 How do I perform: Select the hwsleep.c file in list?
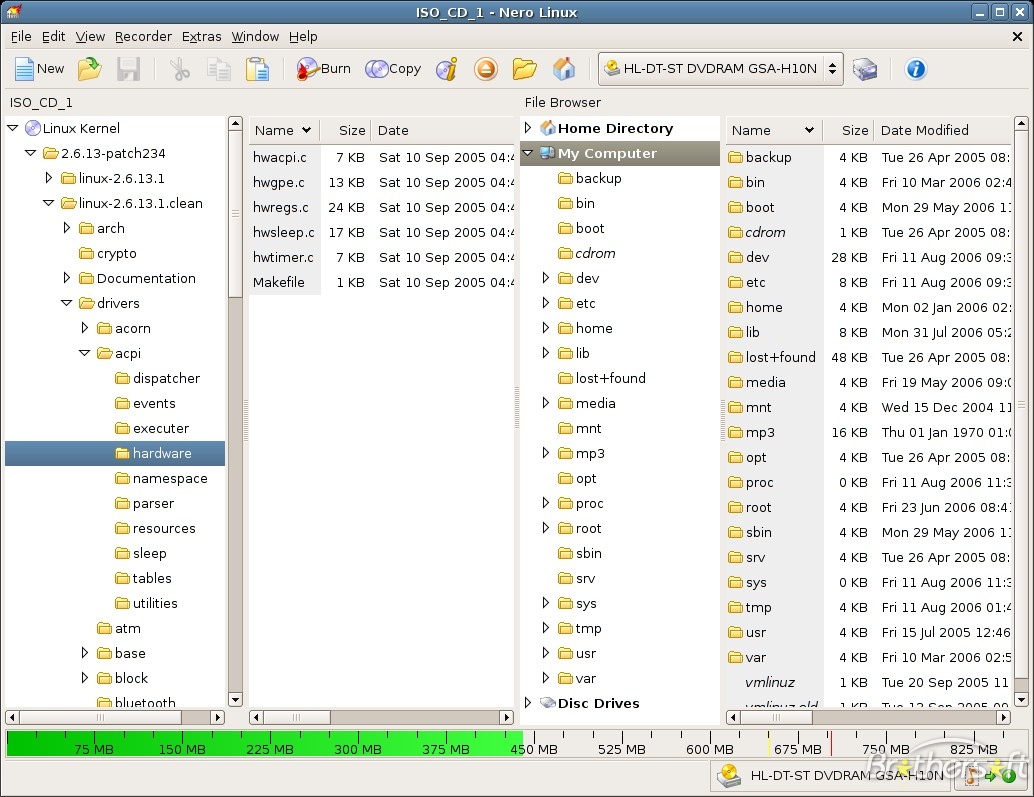(283, 232)
